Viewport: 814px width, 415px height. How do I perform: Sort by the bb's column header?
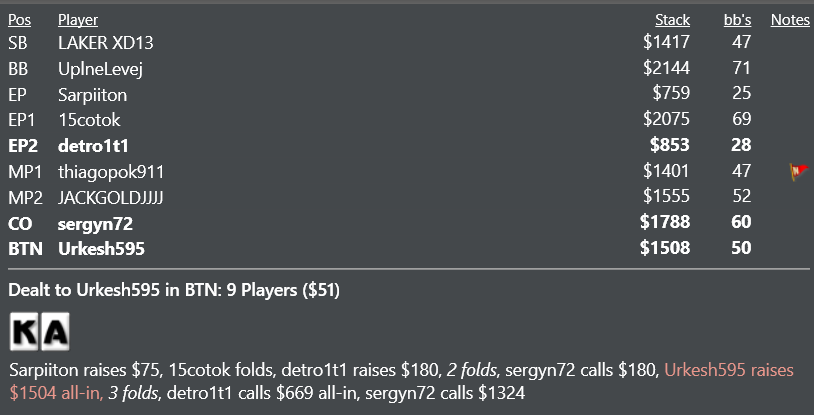(737, 20)
